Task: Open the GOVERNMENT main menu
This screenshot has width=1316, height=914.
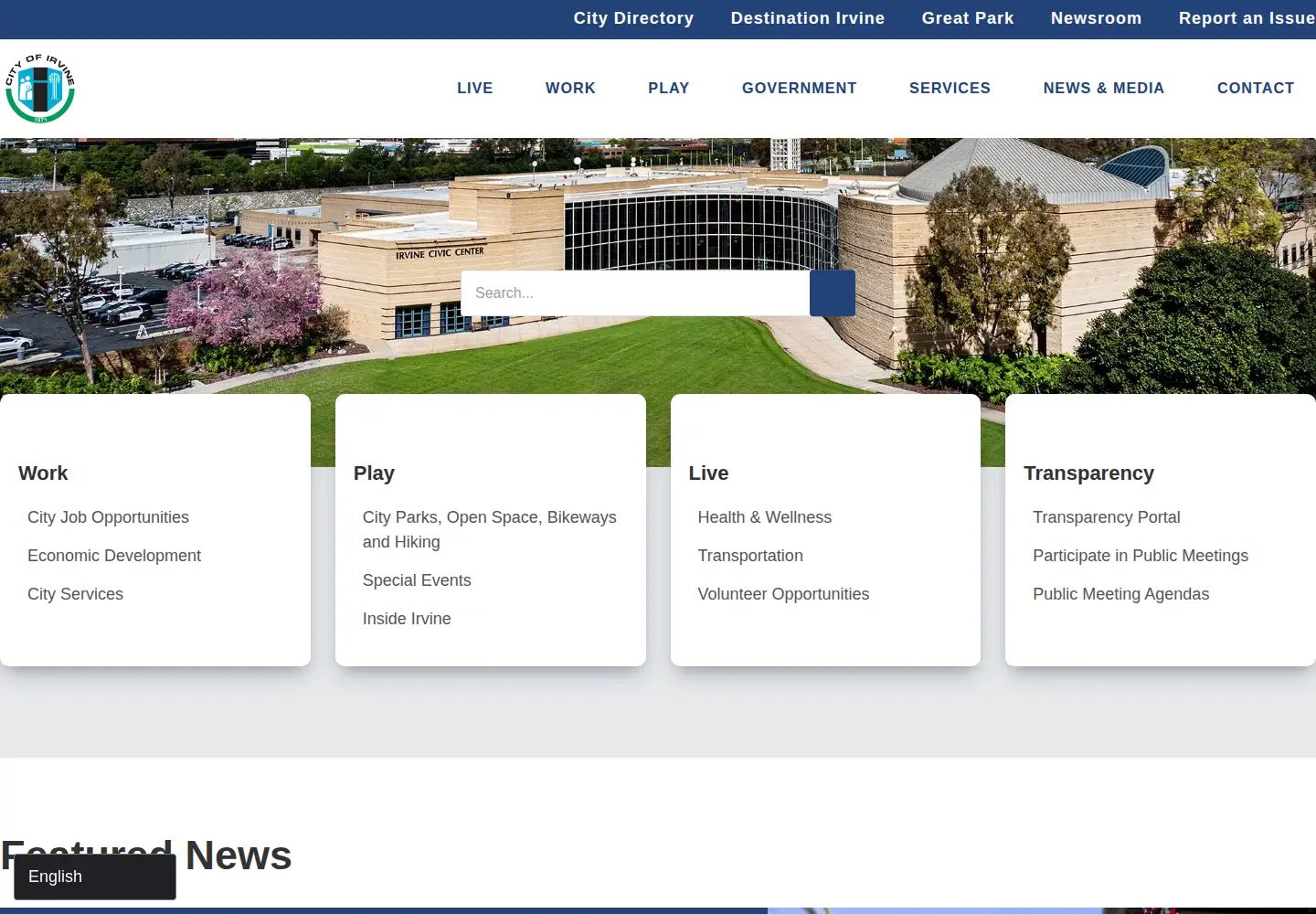Action: pyautogui.click(x=800, y=88)
